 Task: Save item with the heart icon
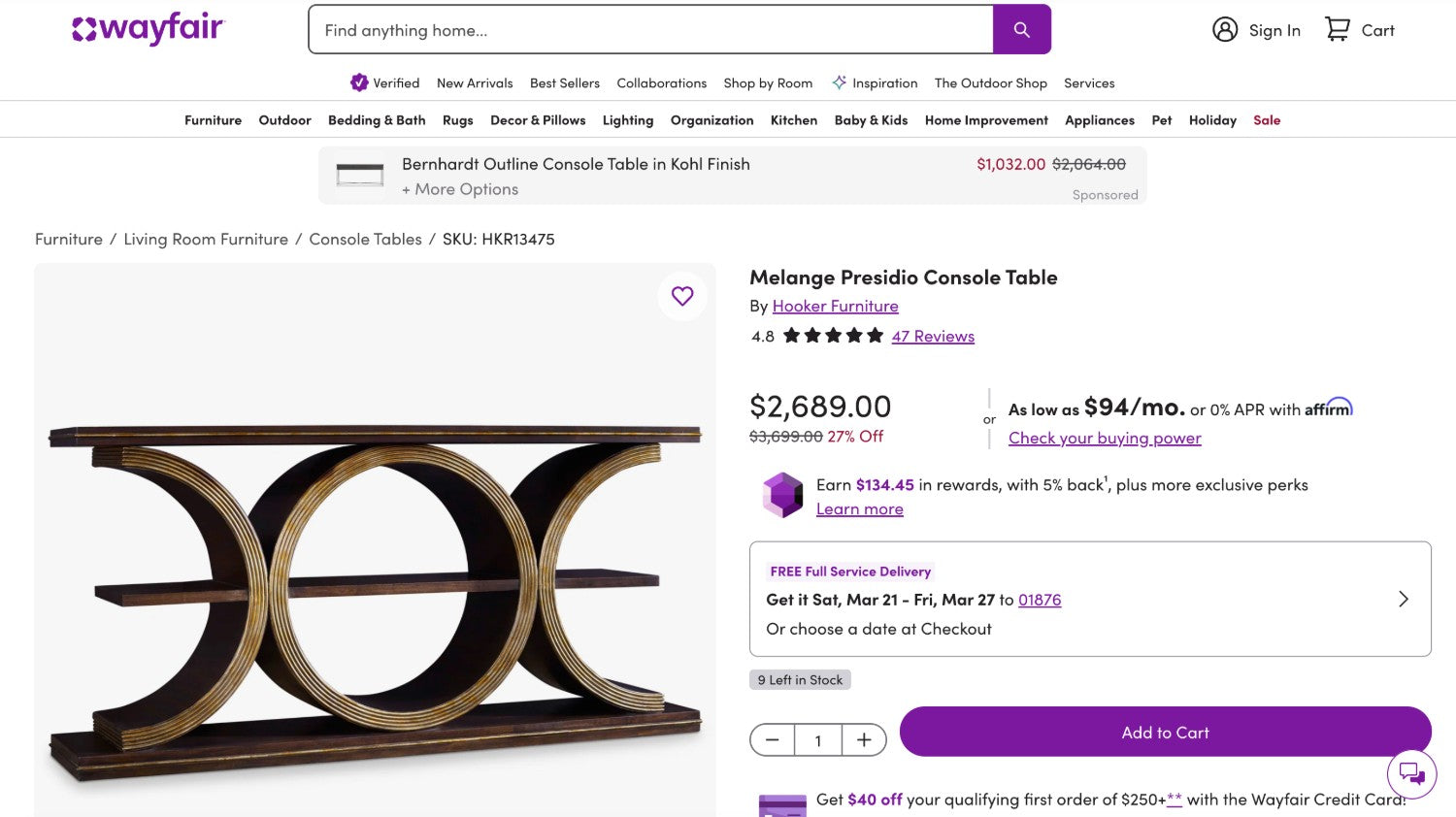point(682,296)
